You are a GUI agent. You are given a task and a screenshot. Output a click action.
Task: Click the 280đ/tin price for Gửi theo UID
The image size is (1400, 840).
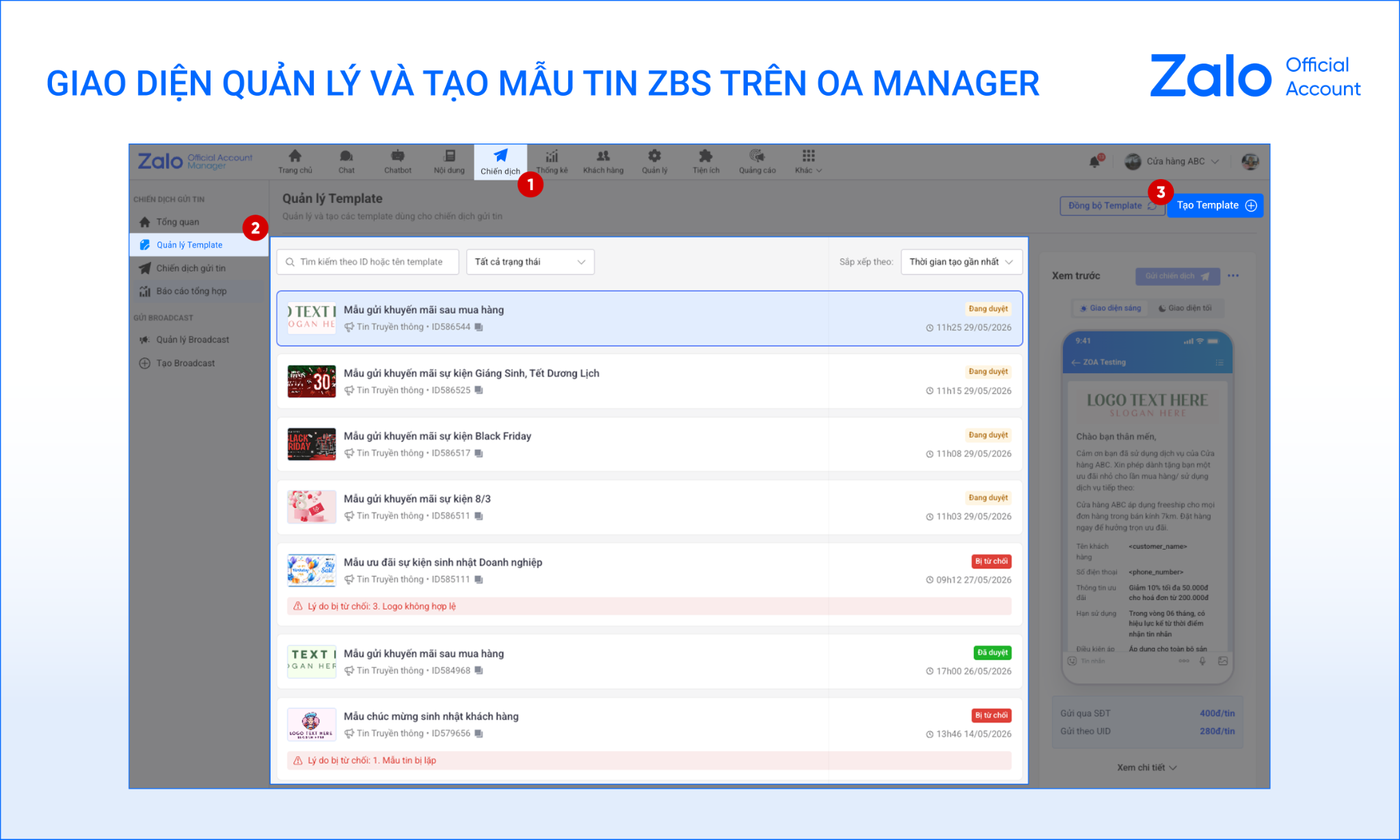click(1217, 731)
